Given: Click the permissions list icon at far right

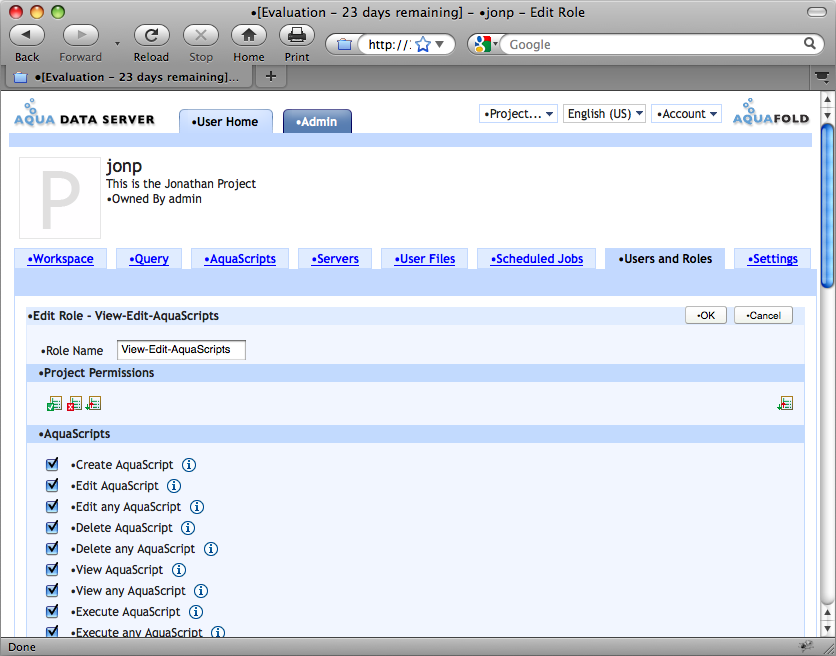Looking at the screenshot, I should pos(785,403).
